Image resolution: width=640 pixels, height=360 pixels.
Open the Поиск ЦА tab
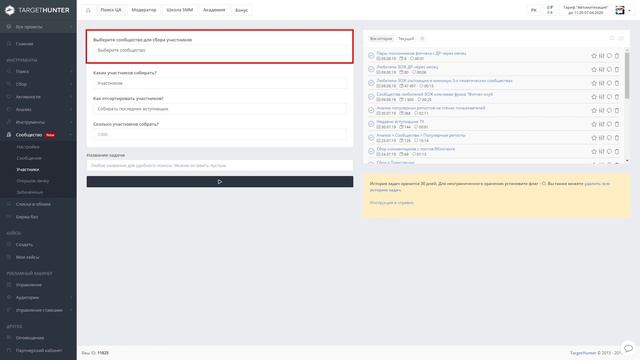(x=111, y=10)
